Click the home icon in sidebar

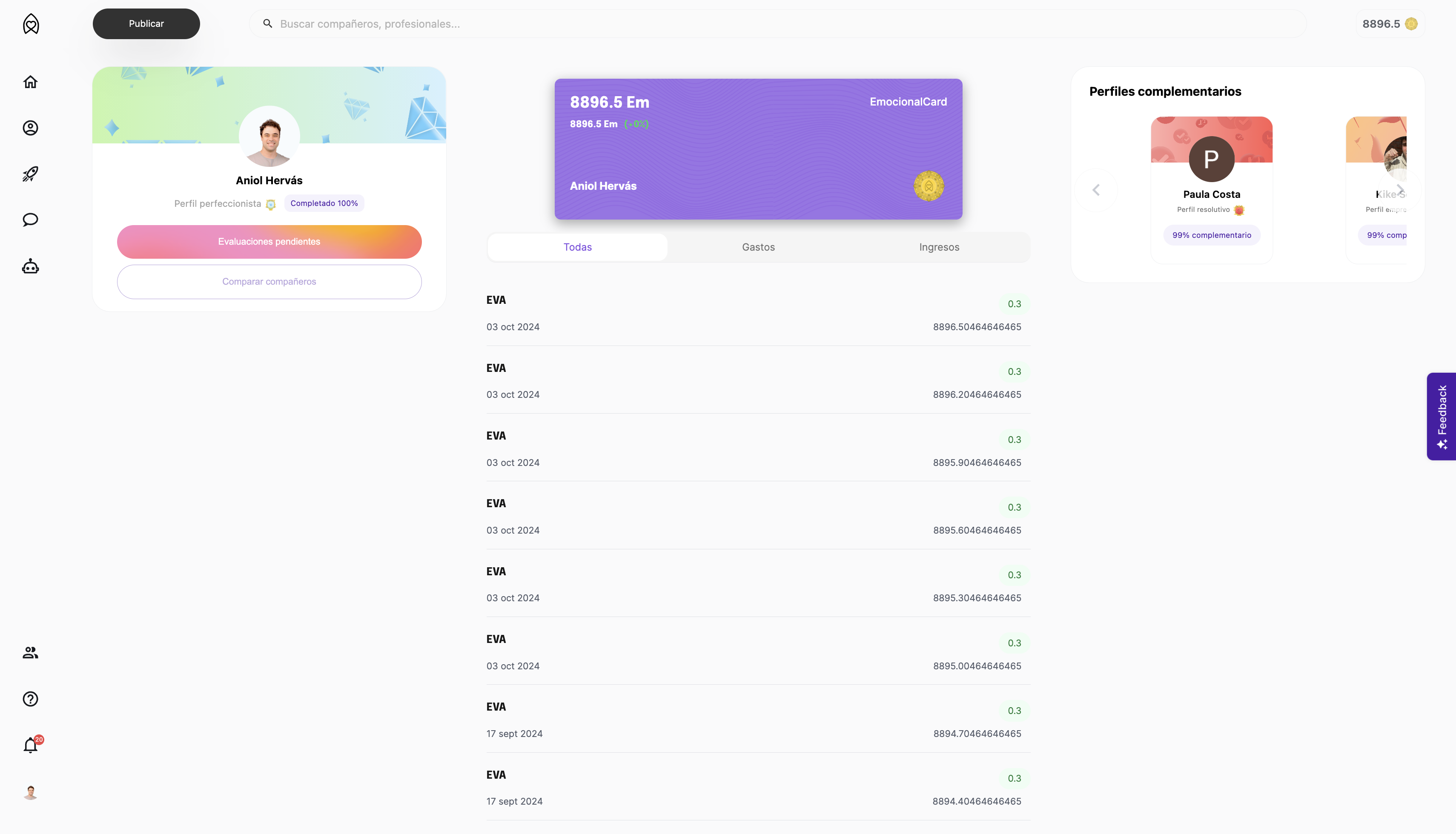[x=30, y=82]
